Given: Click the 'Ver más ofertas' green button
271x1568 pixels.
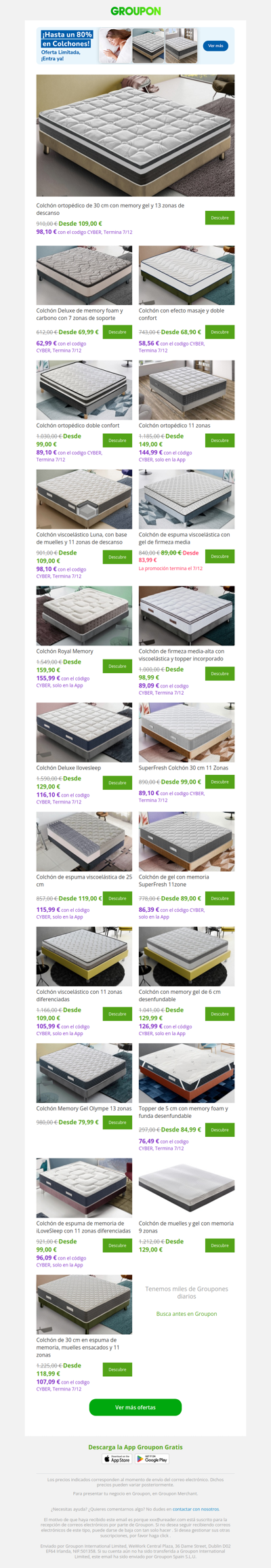Looking at the screenshot, I should click(x=135, y=1407).
